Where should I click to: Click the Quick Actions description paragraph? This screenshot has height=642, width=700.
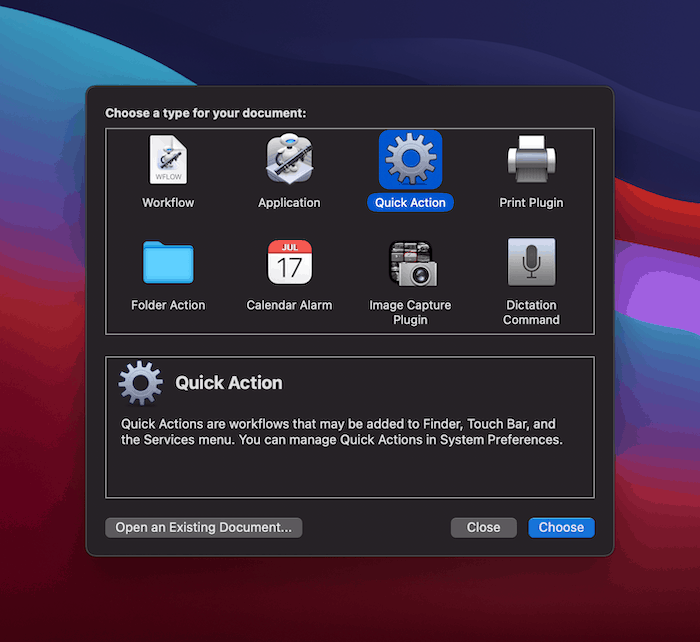tap(342, 432)
